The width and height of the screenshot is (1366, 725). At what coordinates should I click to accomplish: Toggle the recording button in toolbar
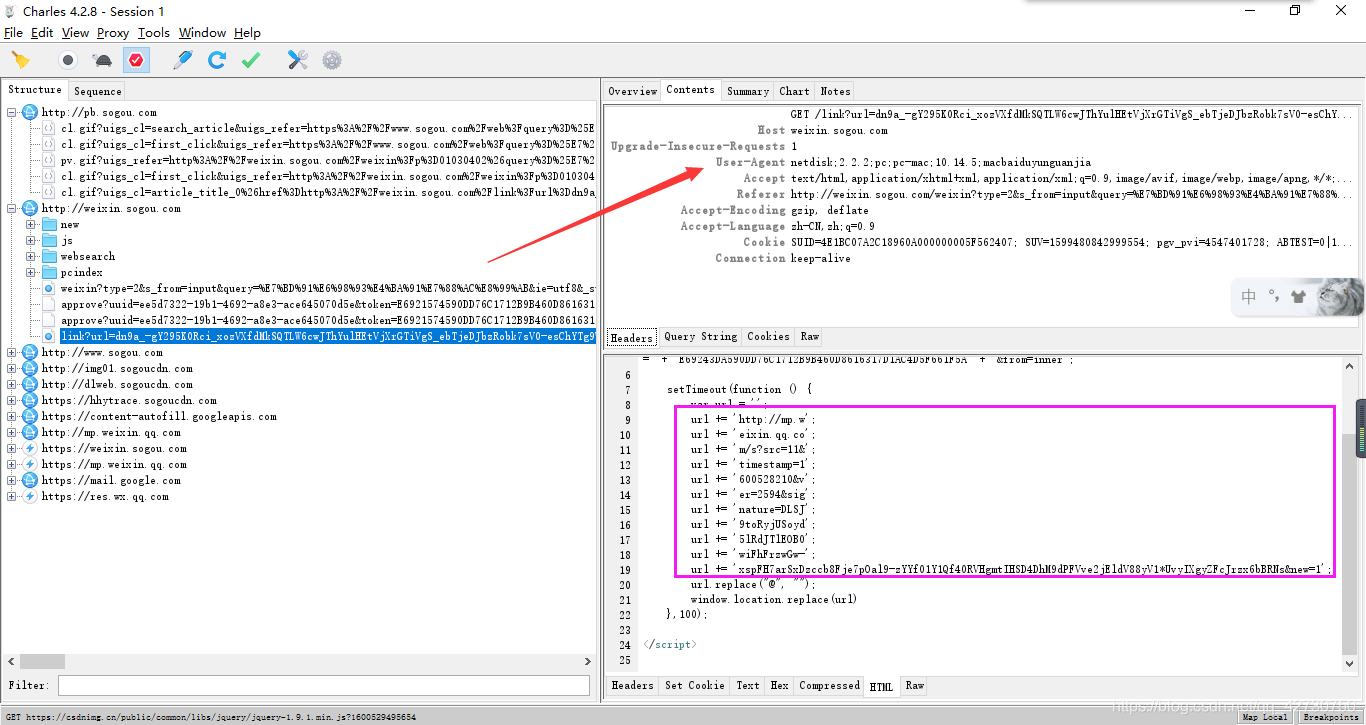(68, 60)
